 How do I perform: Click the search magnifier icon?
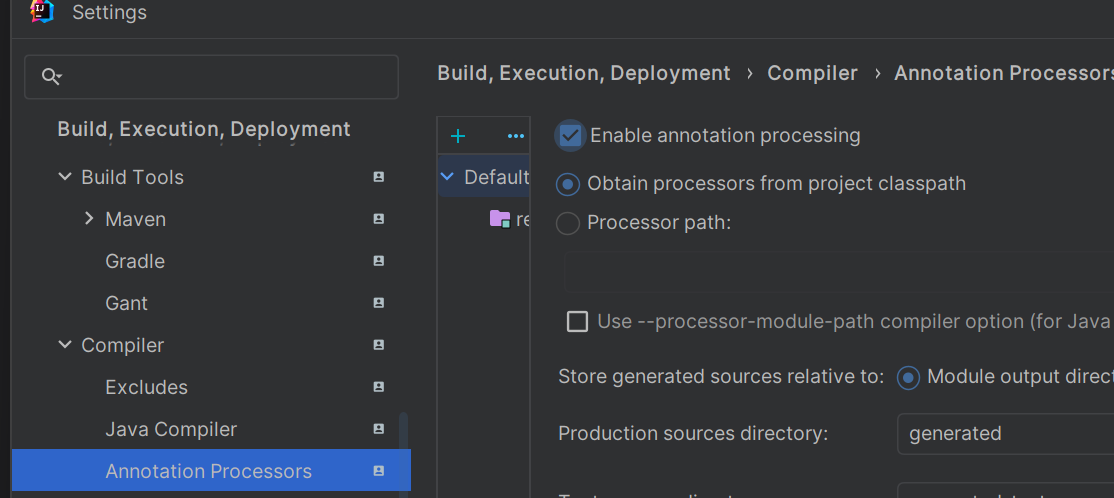click(51, 77)
